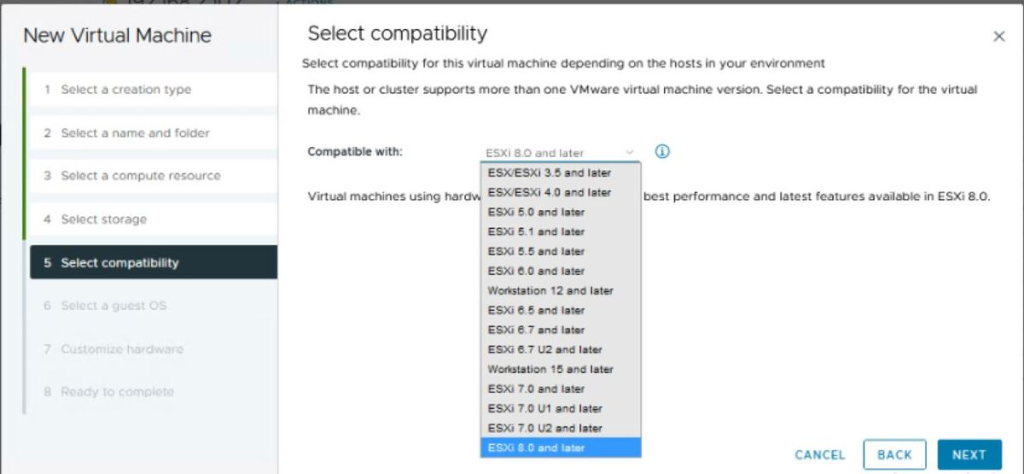The image size is (1024, 474).
Task: Choose ESX/ESXi 4.0 and later
Action: point(560,193)
